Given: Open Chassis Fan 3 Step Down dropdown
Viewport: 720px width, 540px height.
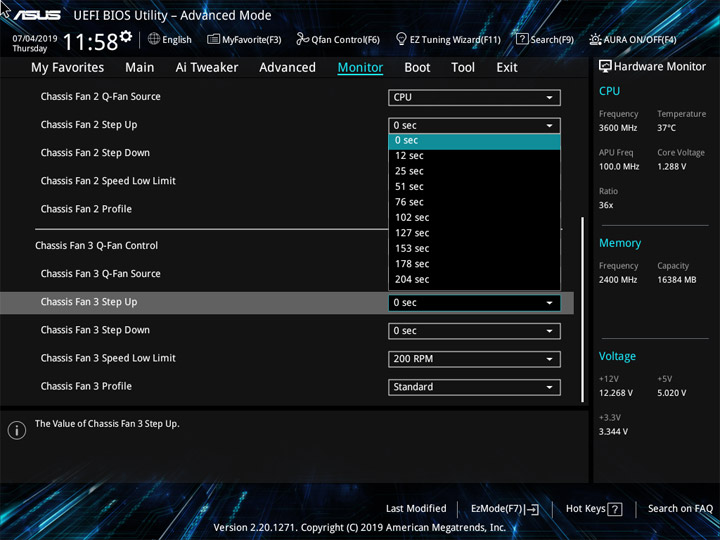Looking at the screenshot, I should tap(474, 331).
